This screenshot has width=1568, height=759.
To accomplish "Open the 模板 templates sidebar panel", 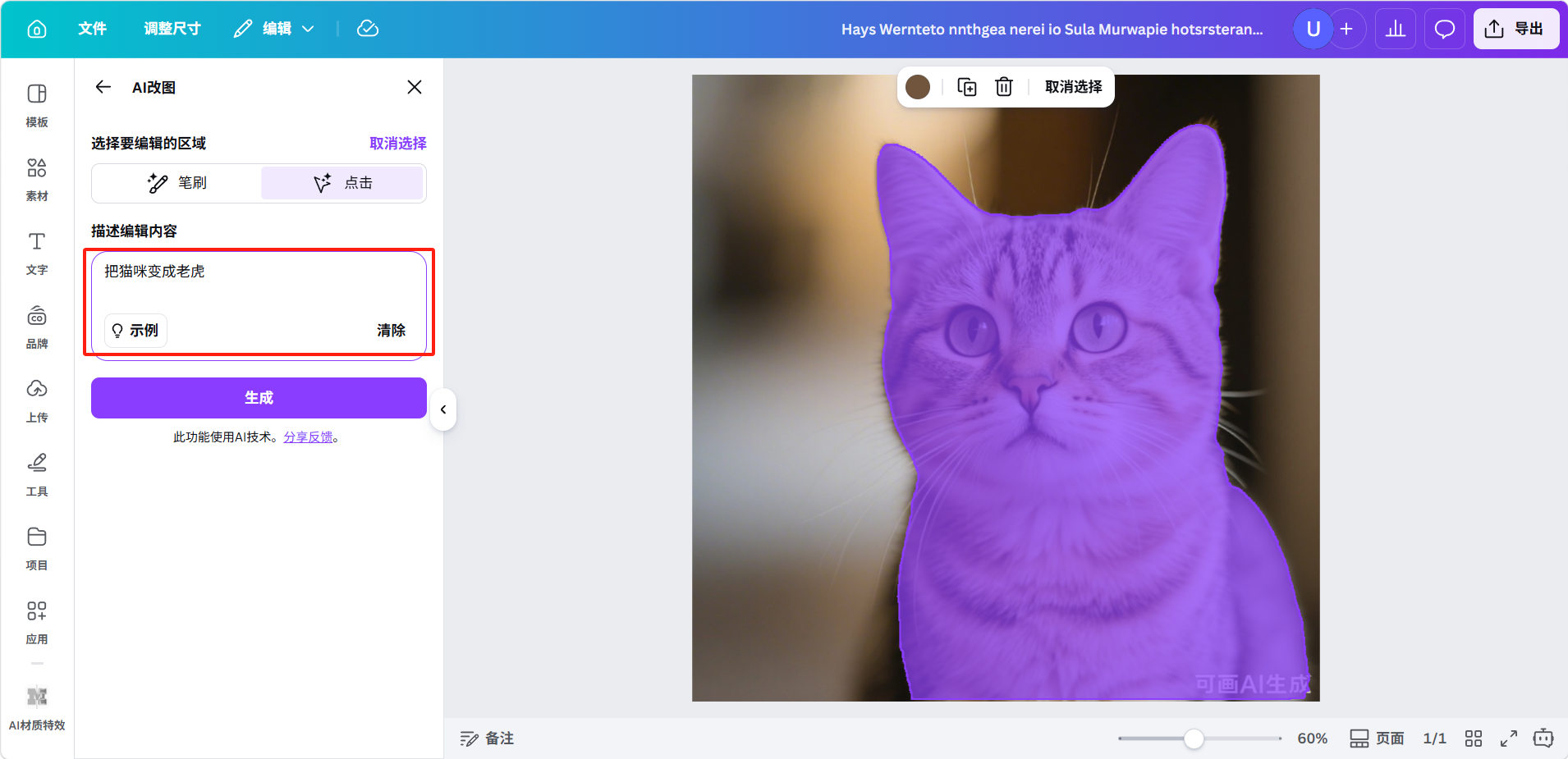I will click(37, 105).
